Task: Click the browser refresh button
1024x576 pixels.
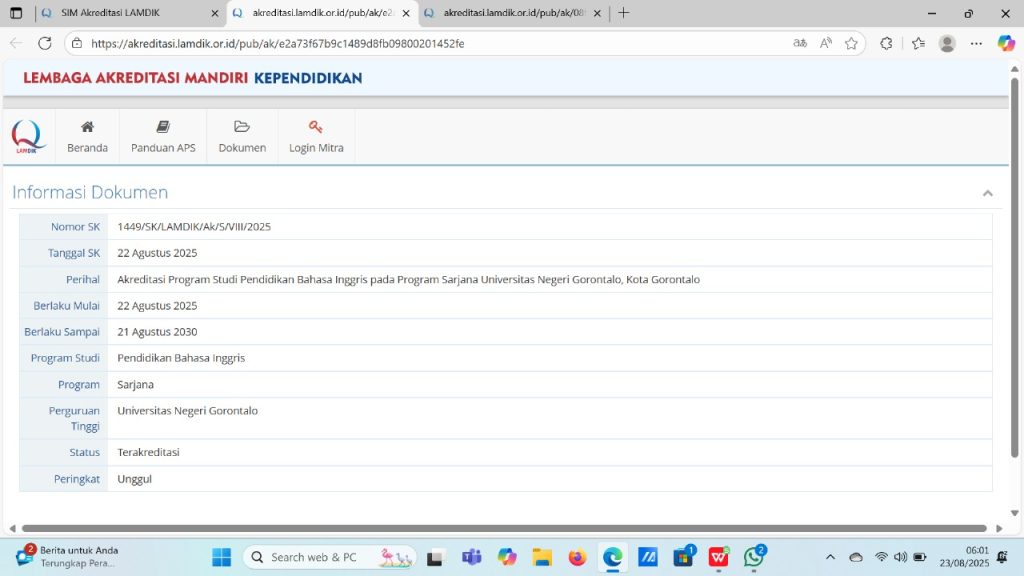Action: pos(44,43)
